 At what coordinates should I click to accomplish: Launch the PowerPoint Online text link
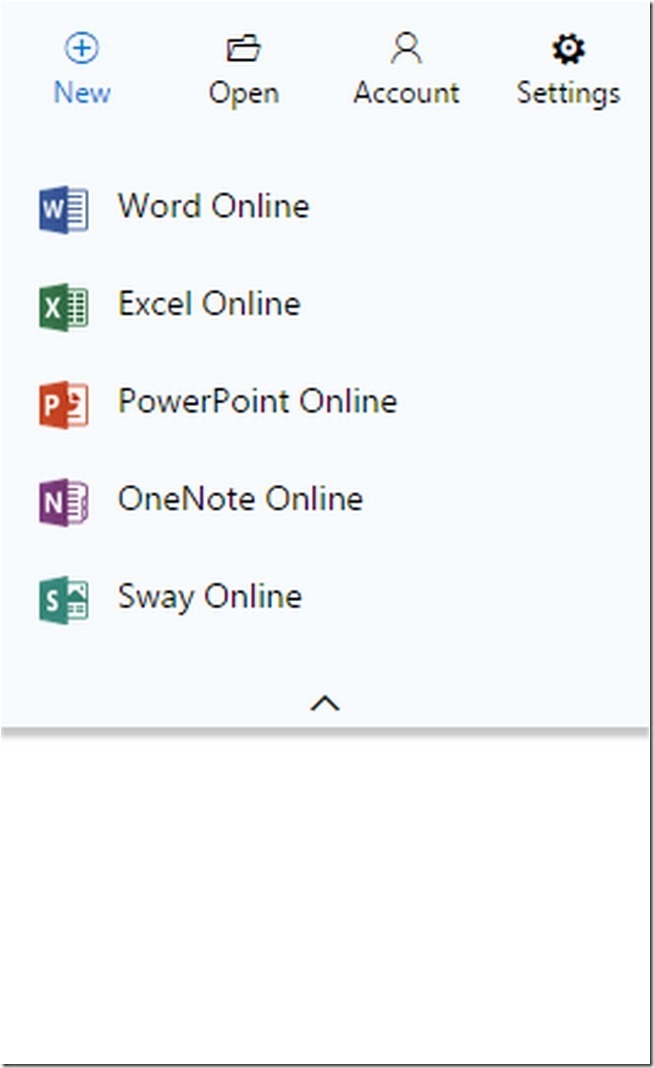pyautogui.click(x=258, y=400)
